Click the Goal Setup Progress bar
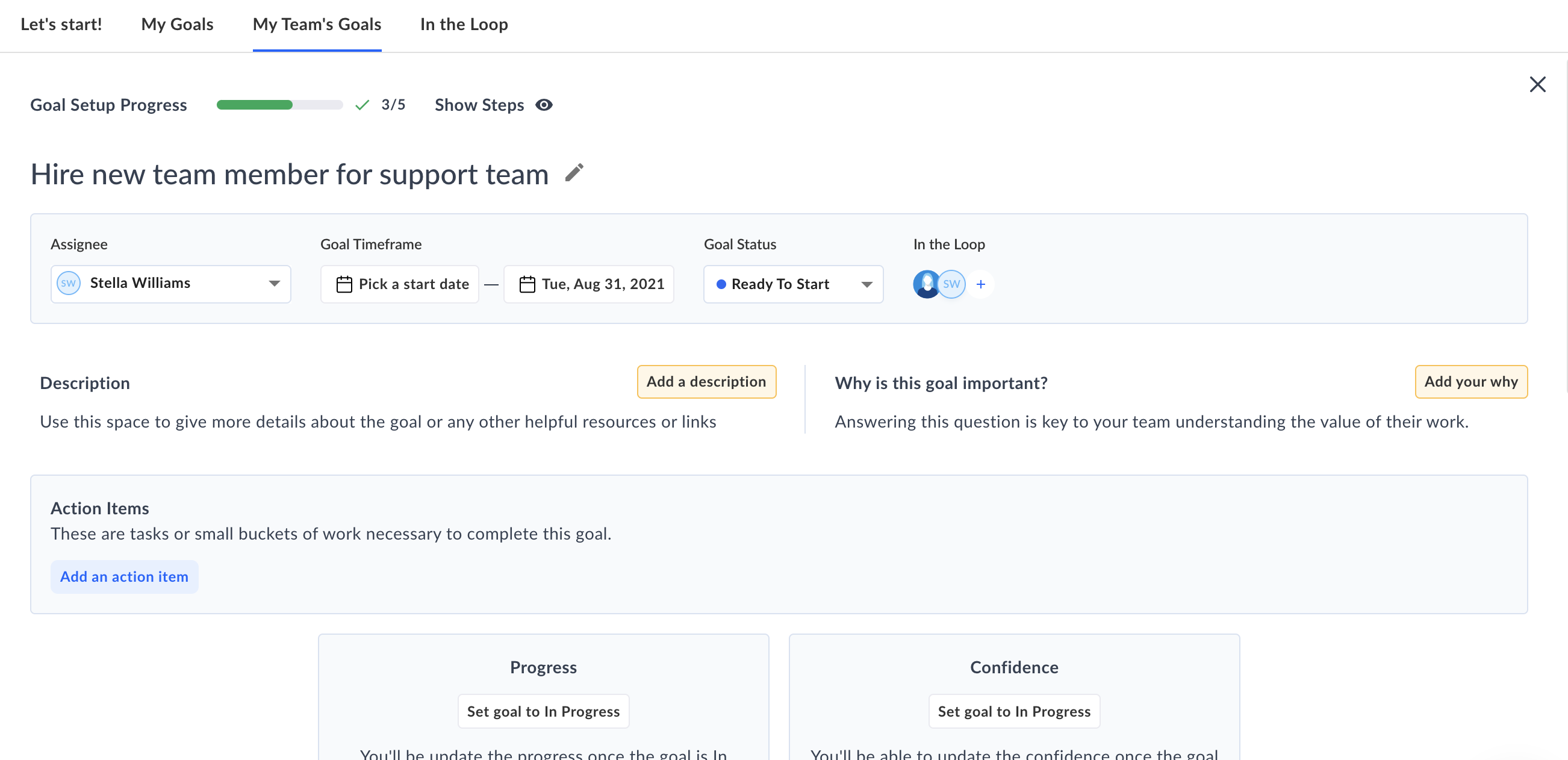 coord(279,105)
